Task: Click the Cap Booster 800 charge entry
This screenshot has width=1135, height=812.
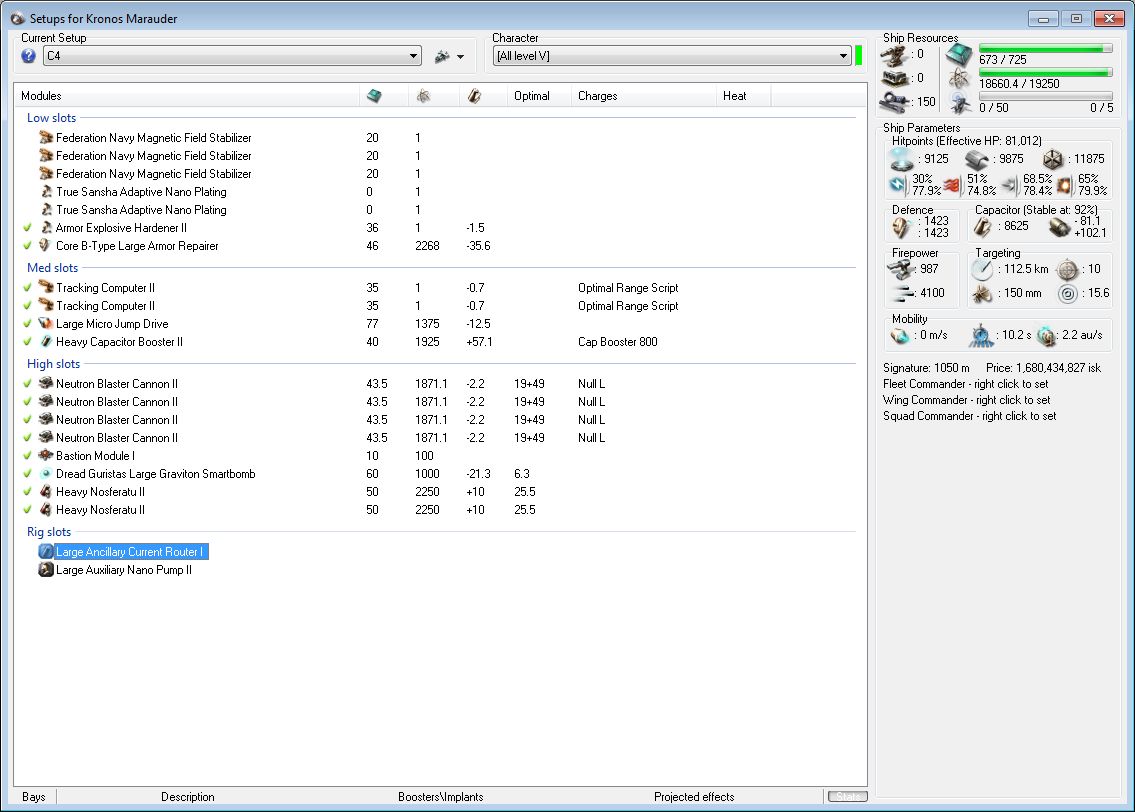Action: coord(617,342)
